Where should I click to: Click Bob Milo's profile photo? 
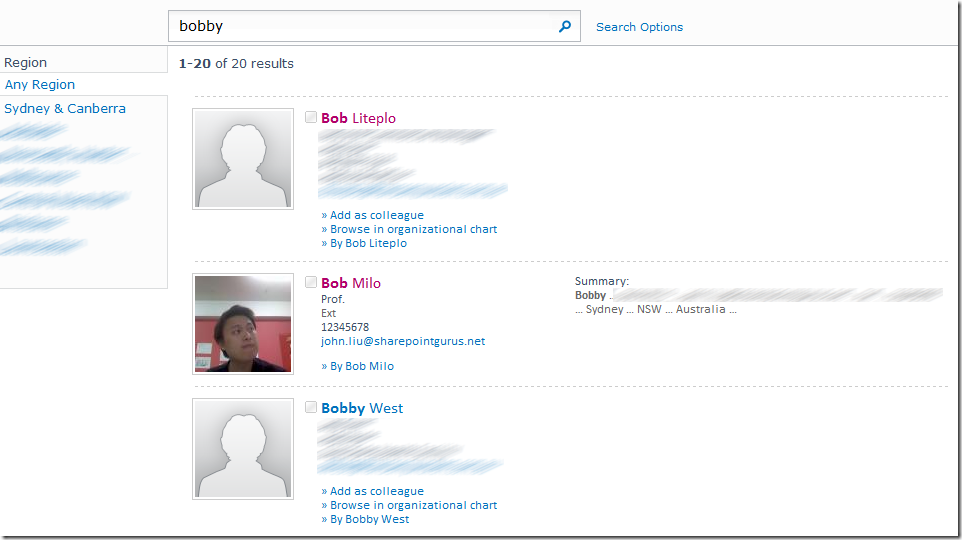click(x=243, y=324)
